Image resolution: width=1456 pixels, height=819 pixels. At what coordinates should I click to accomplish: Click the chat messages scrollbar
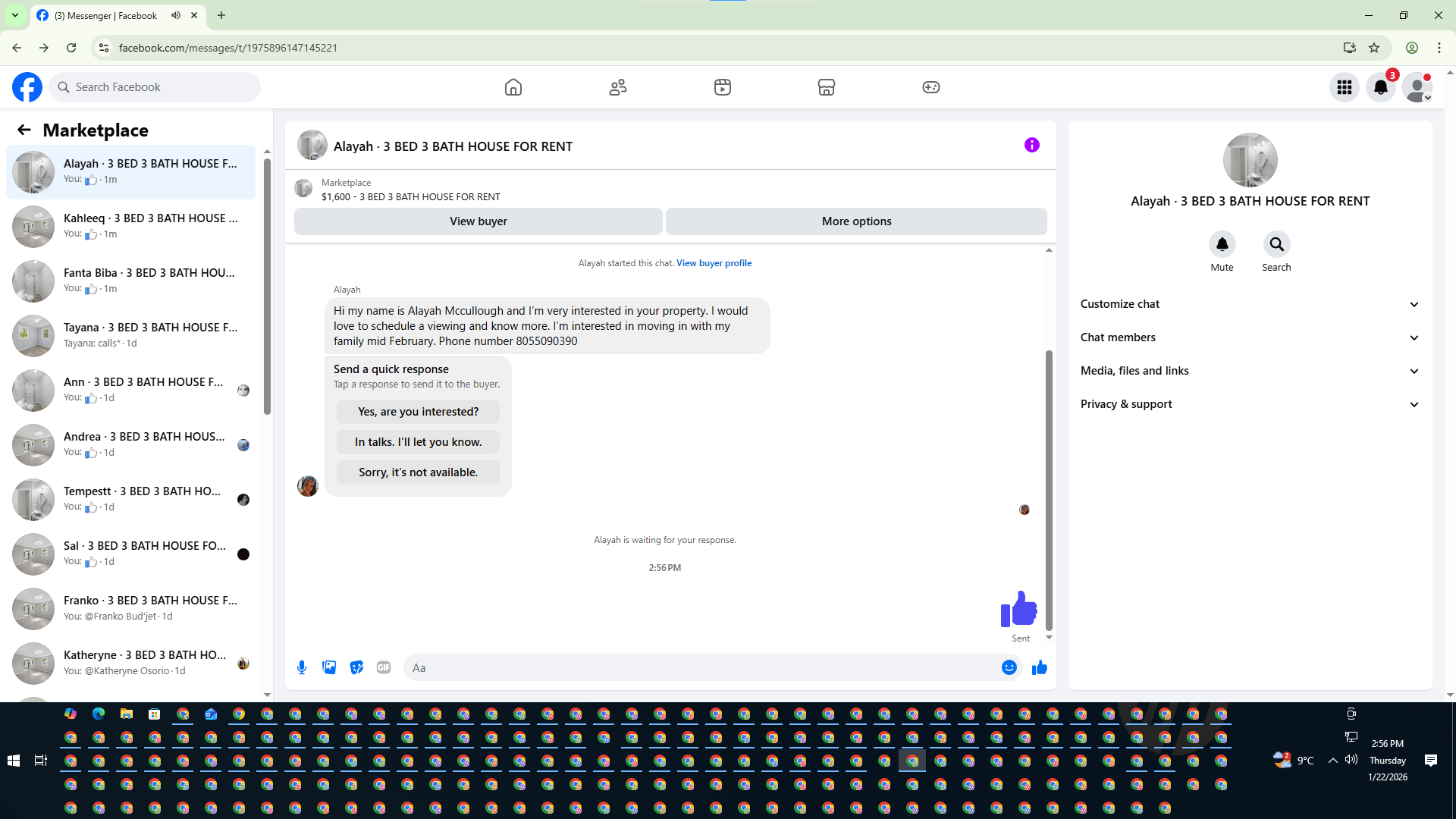coord(1050,490)
